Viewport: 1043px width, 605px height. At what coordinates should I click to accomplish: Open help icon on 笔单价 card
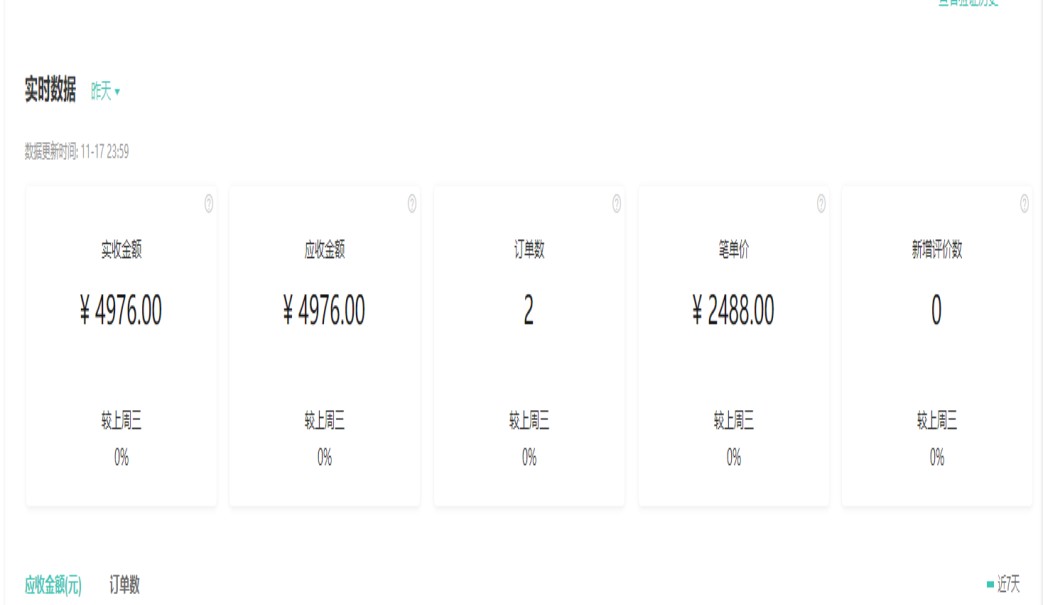821,204
